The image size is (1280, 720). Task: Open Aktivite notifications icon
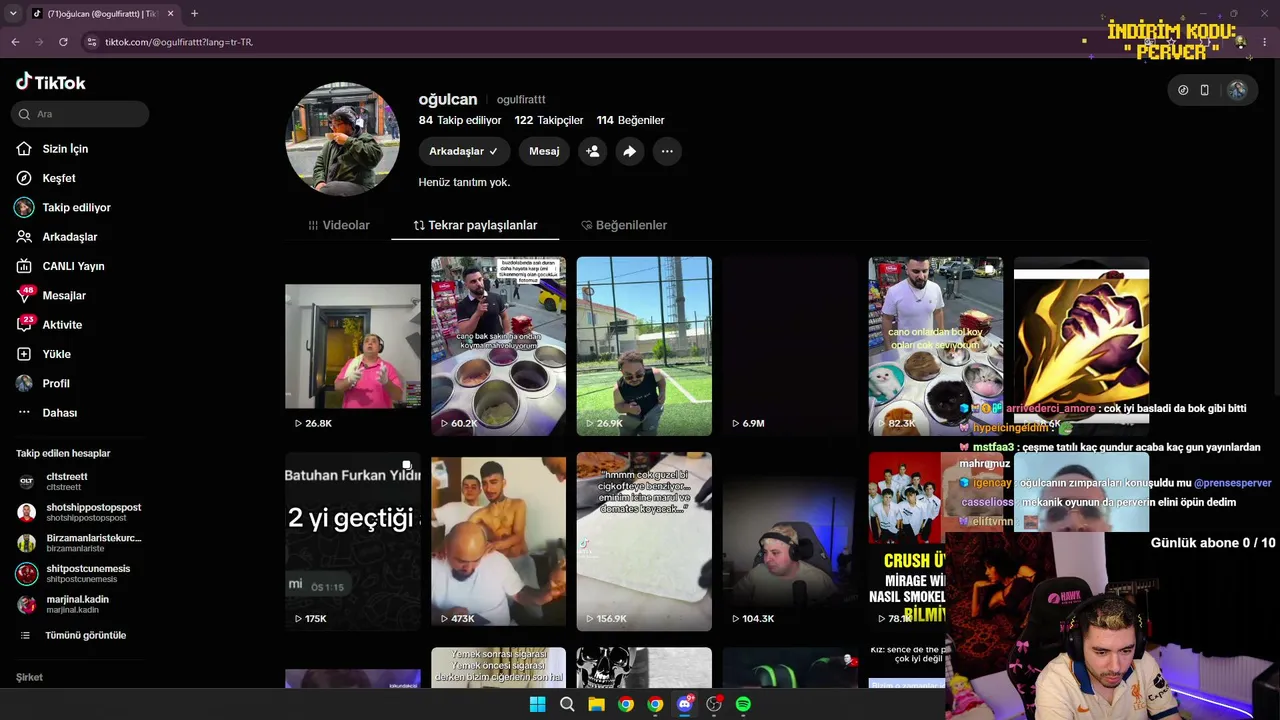pos(24,324)
